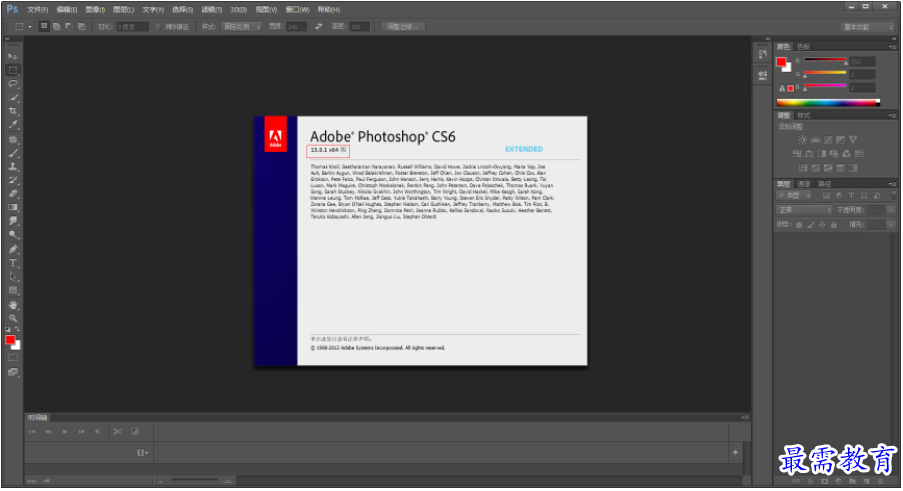Switch to the Swatches tab

point(803,47)
